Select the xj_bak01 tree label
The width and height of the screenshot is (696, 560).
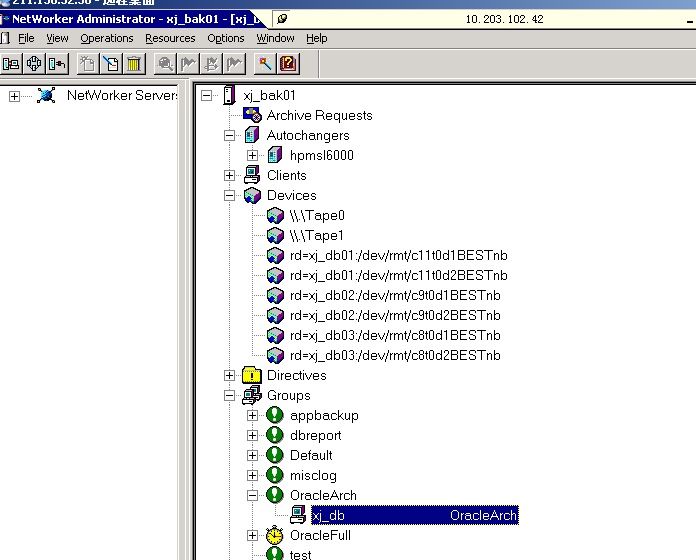pos(269,95)
